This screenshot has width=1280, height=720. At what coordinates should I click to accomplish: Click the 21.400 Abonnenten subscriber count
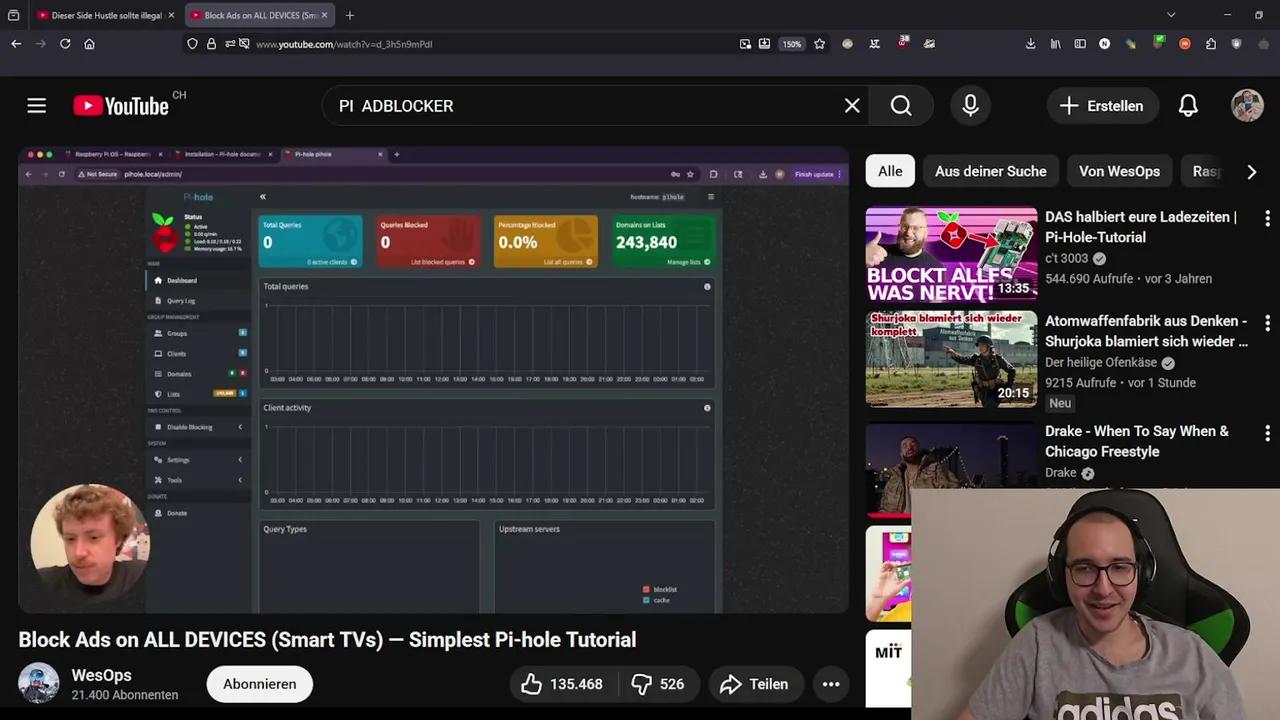coord(125,695)
